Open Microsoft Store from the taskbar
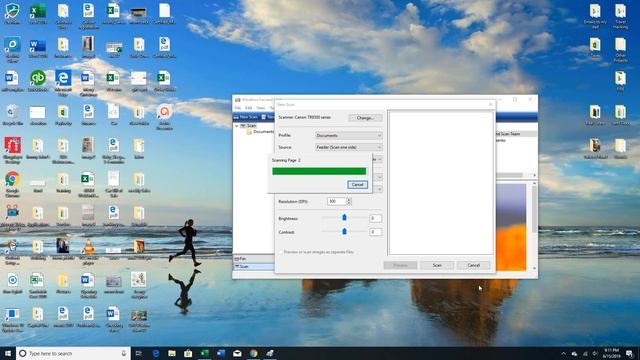Screen dimensions: 640x360 [x=188, y=353]
